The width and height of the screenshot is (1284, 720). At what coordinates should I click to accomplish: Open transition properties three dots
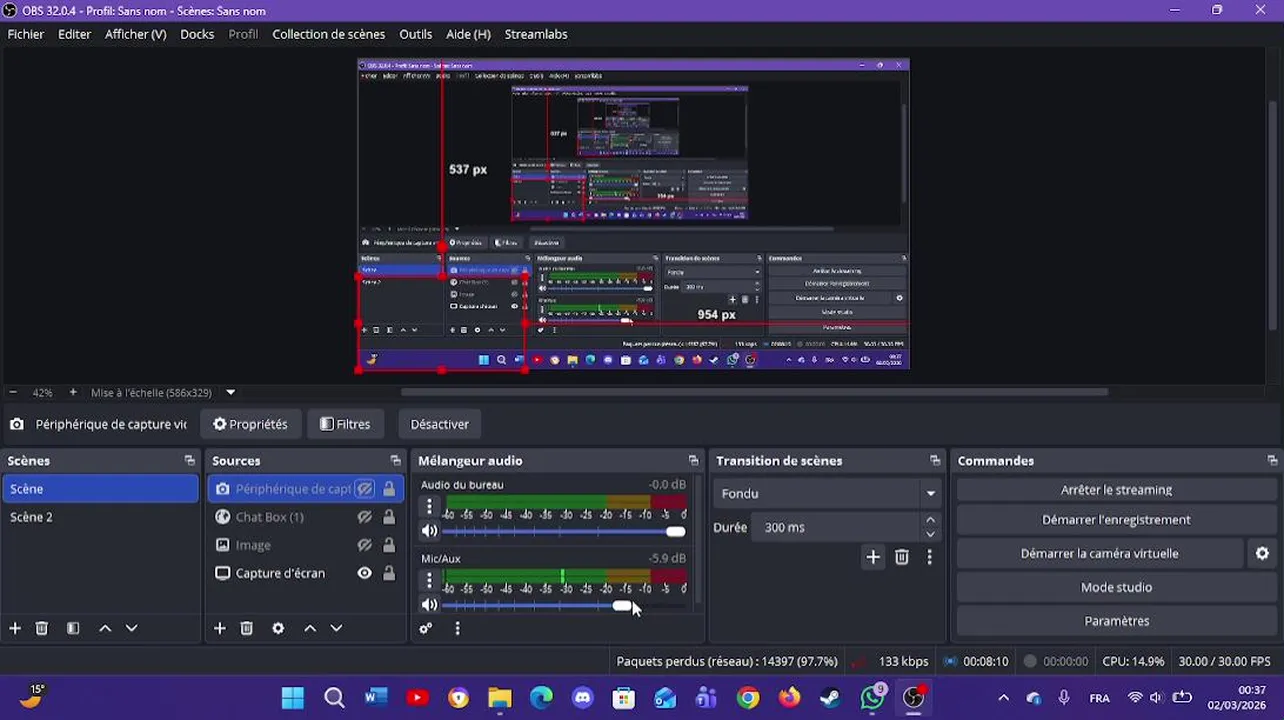point(929,557)
